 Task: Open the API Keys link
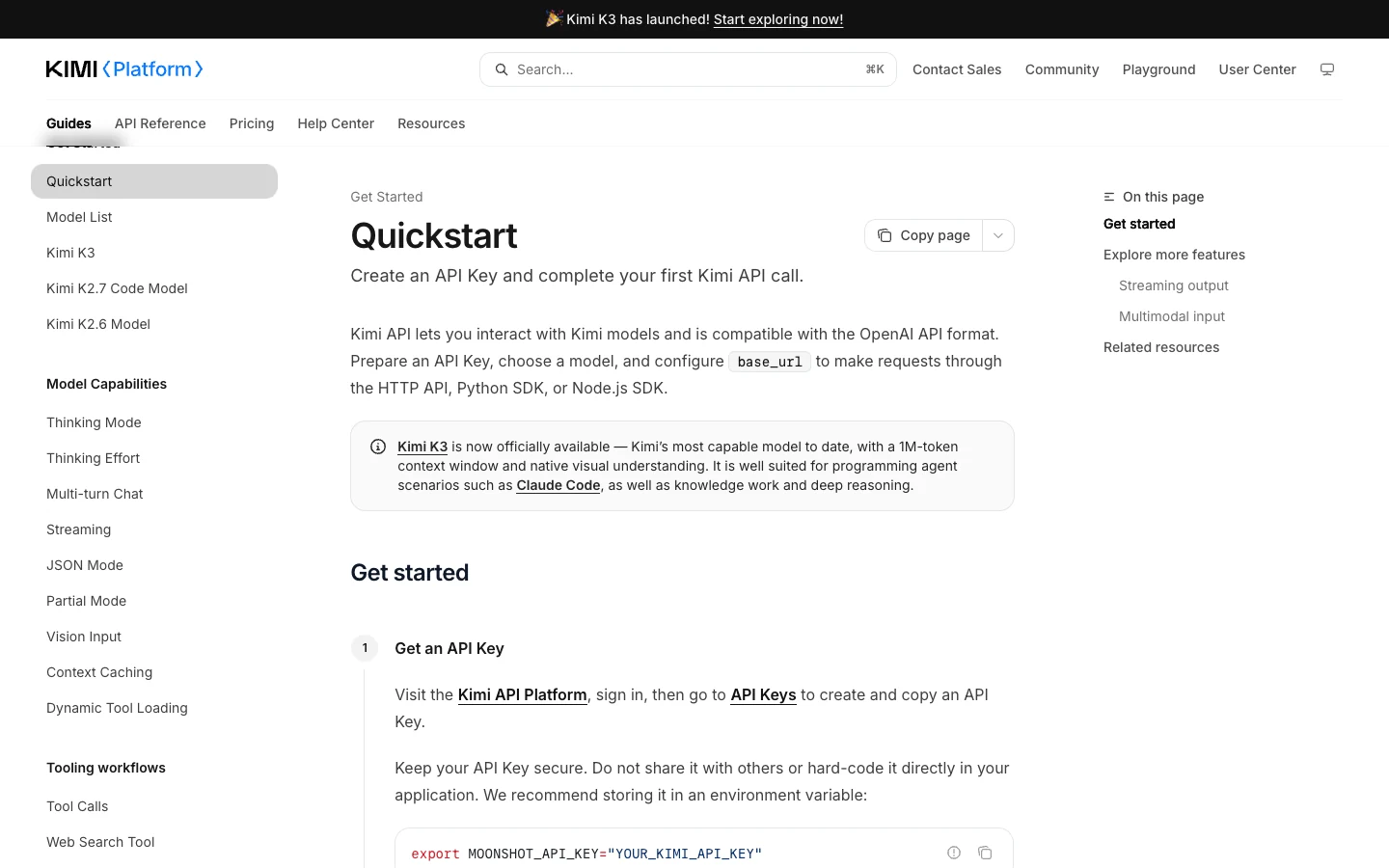pos(763,694)
